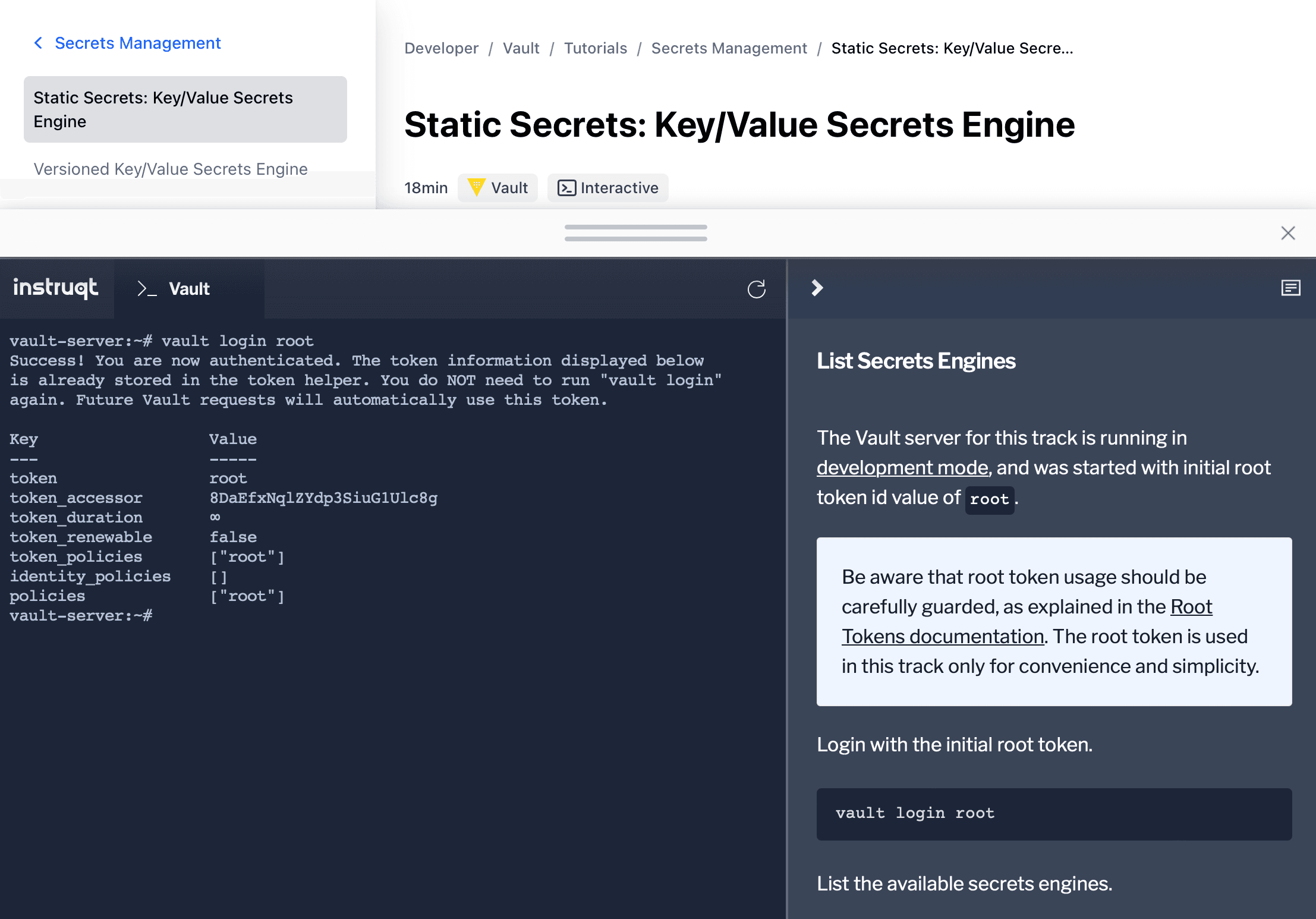Select Static Secrets sidebar item

click(185, 109)
